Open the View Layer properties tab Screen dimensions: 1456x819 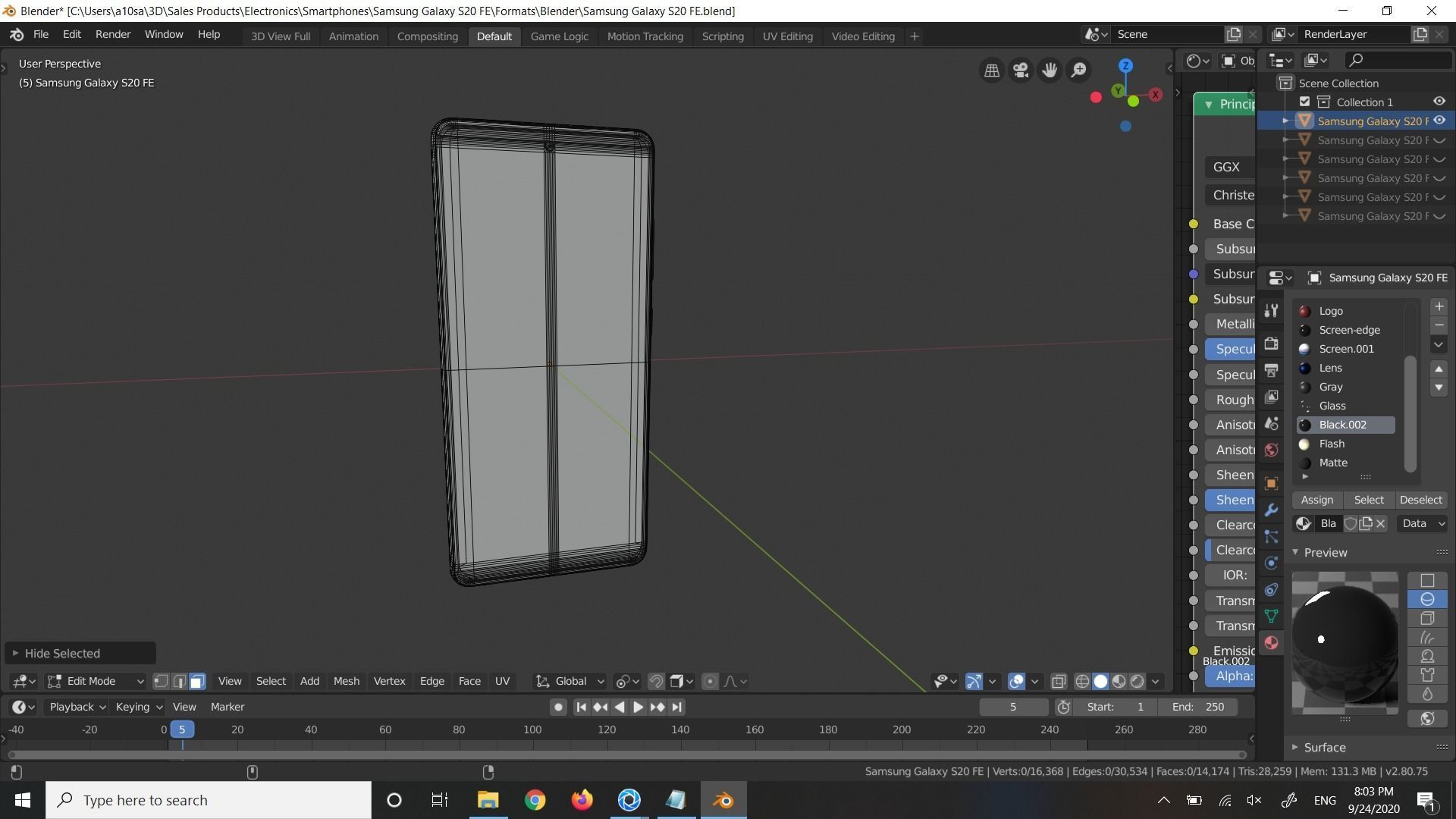point(1272,397)
